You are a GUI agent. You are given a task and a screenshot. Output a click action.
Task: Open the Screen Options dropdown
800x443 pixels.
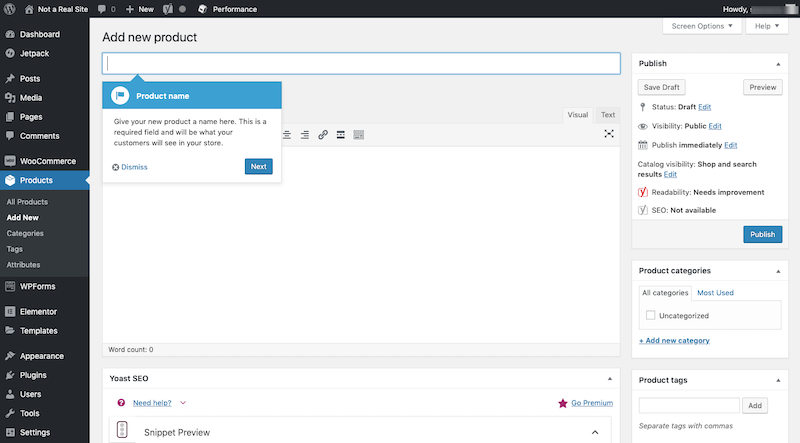pyautogui.click(x=703, y=26)
